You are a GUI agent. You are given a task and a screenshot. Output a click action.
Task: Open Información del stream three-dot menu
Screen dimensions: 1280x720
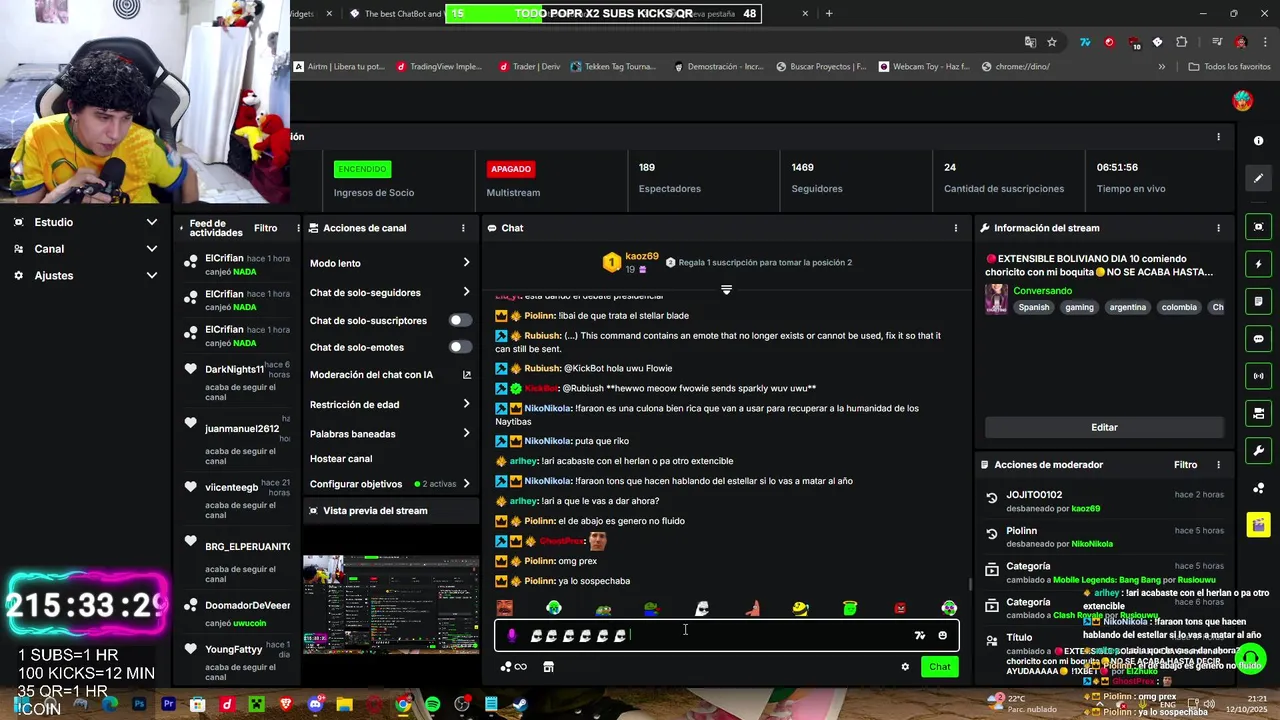point(1218,228)
